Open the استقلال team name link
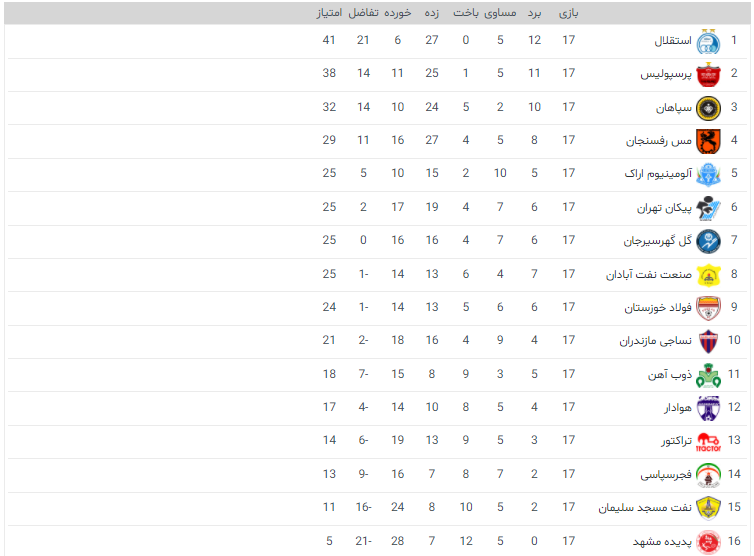Screen dimensions: 754x556 click(673, 41)
